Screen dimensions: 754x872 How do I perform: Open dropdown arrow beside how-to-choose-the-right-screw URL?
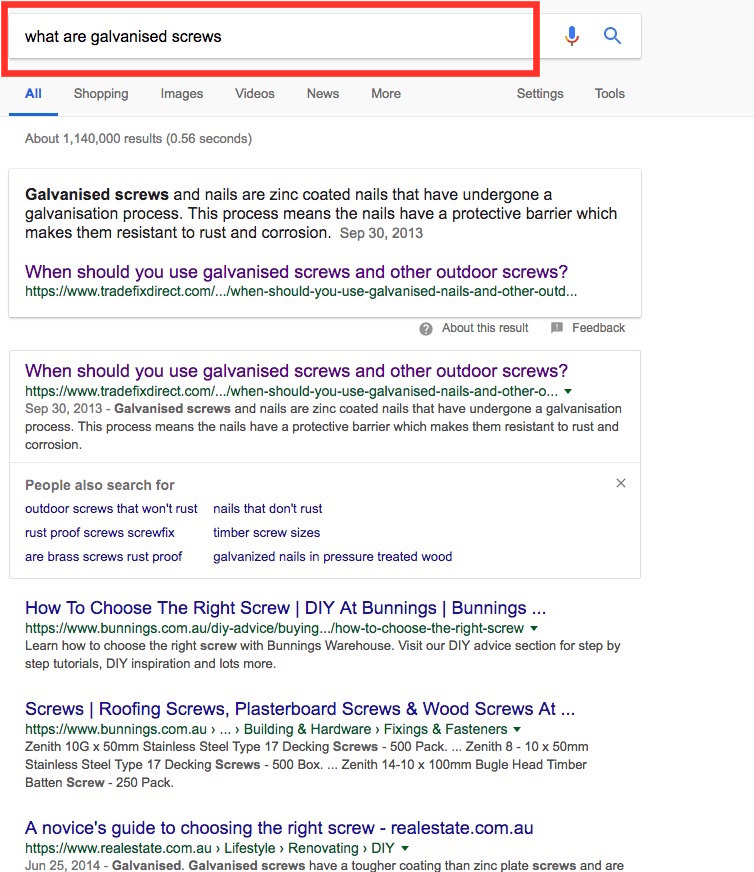[x=534, y=629]
